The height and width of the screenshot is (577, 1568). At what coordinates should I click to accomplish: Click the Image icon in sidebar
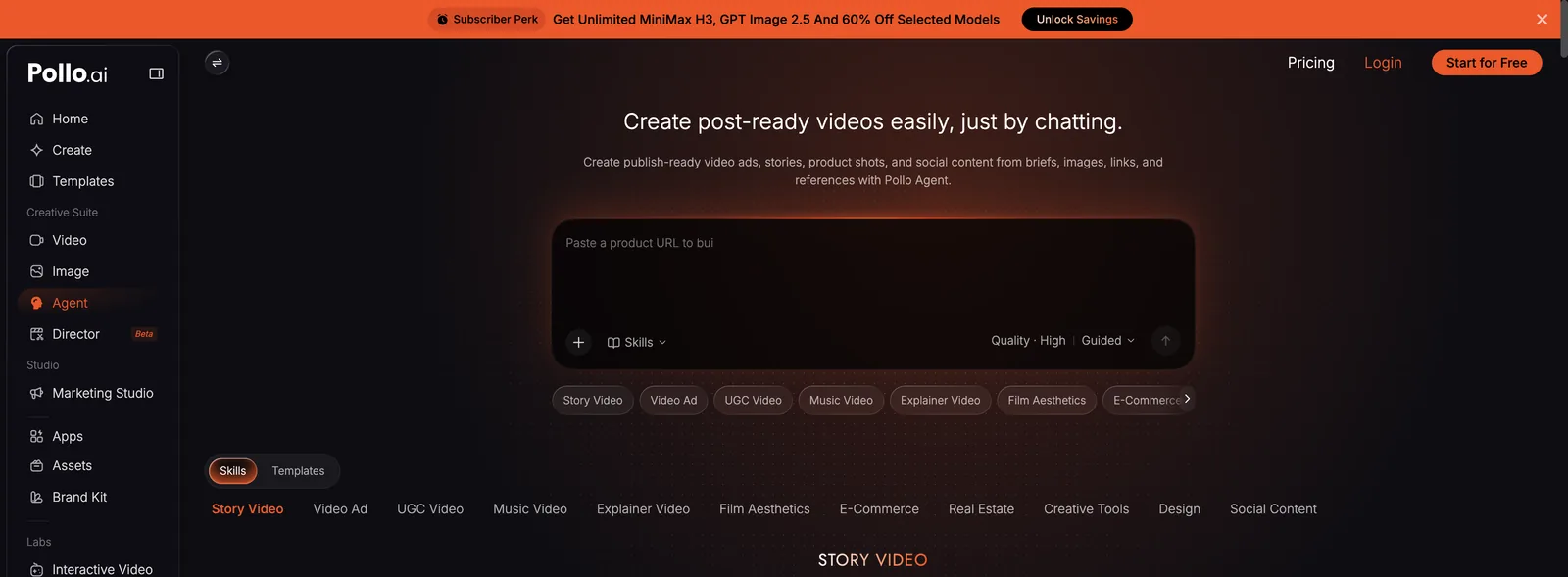[x=36, y=271]
